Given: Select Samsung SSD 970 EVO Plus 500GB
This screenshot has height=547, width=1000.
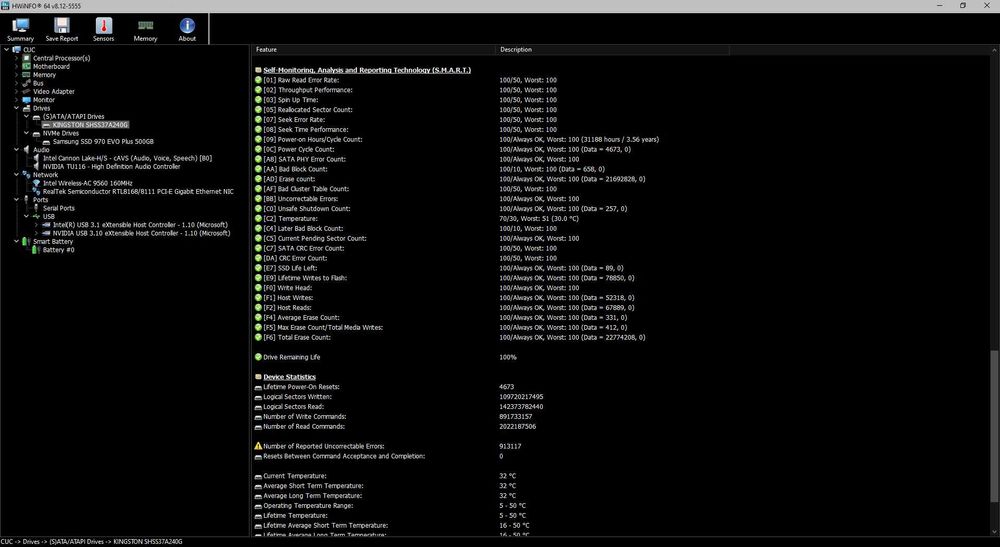Looking at the screenshot, I should [103, 141].
